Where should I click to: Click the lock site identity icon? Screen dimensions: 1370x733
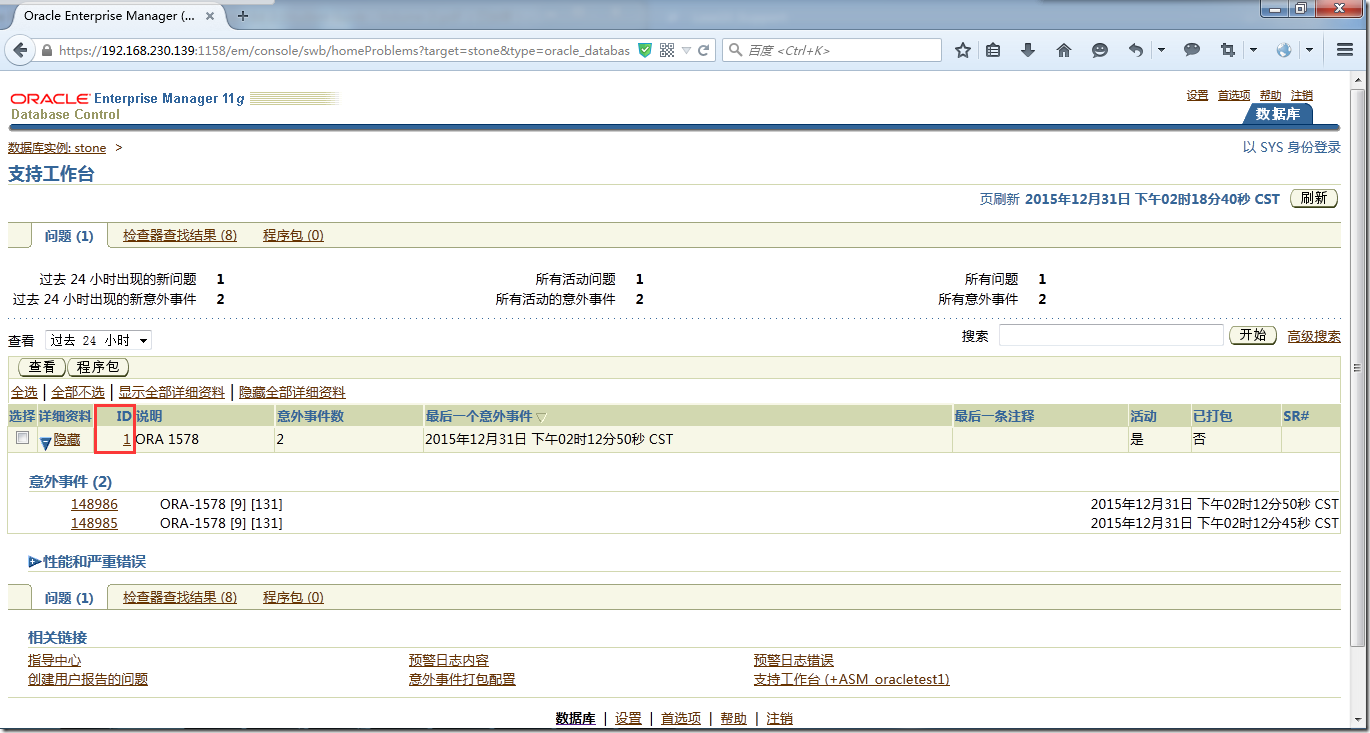click(x=47, y=50)
